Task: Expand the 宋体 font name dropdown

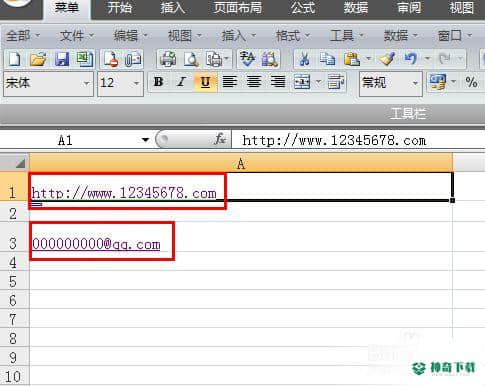Action: pyautogui.click(x=87, y=83)
